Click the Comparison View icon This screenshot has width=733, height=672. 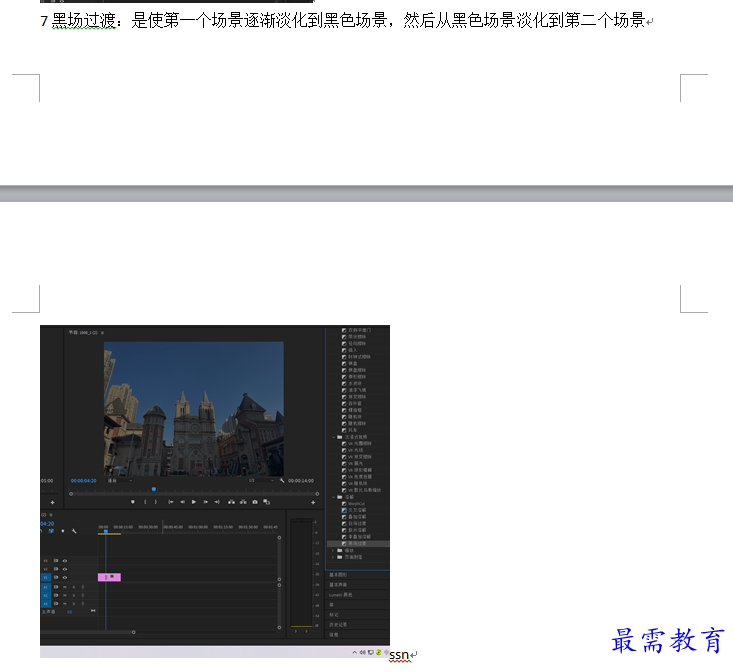[266, 502]
